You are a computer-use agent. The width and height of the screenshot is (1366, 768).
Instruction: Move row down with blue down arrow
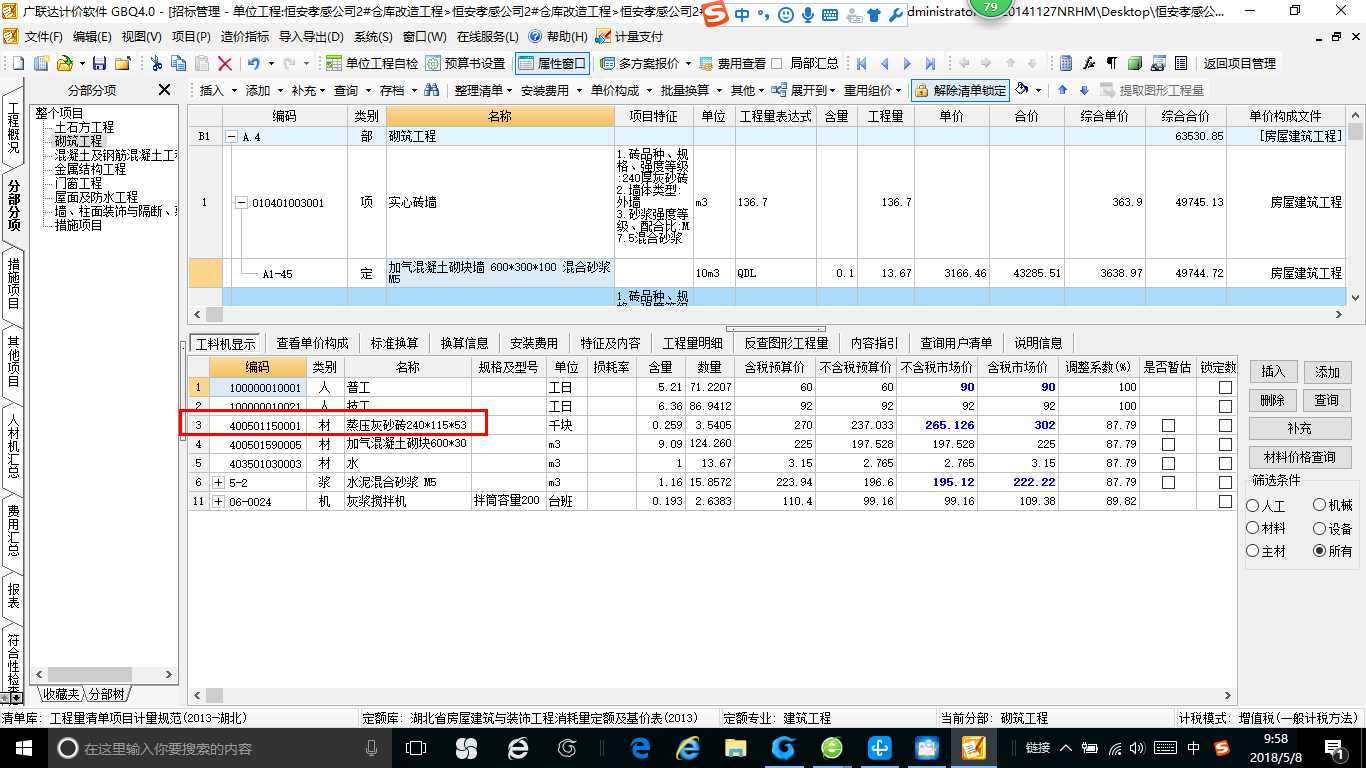click(1083, 90)
